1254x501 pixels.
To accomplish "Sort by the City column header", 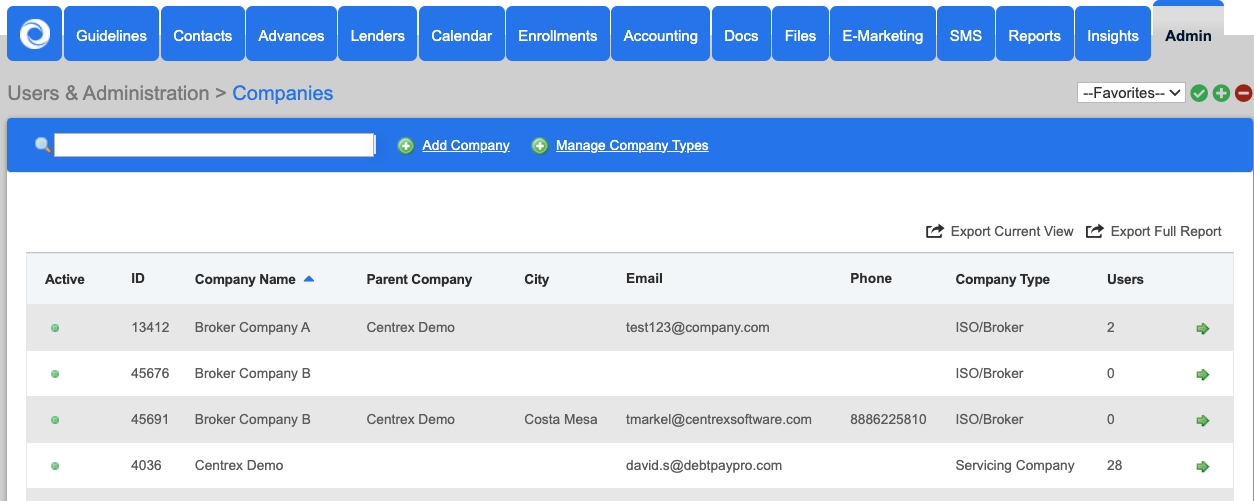I will (537, 279).
